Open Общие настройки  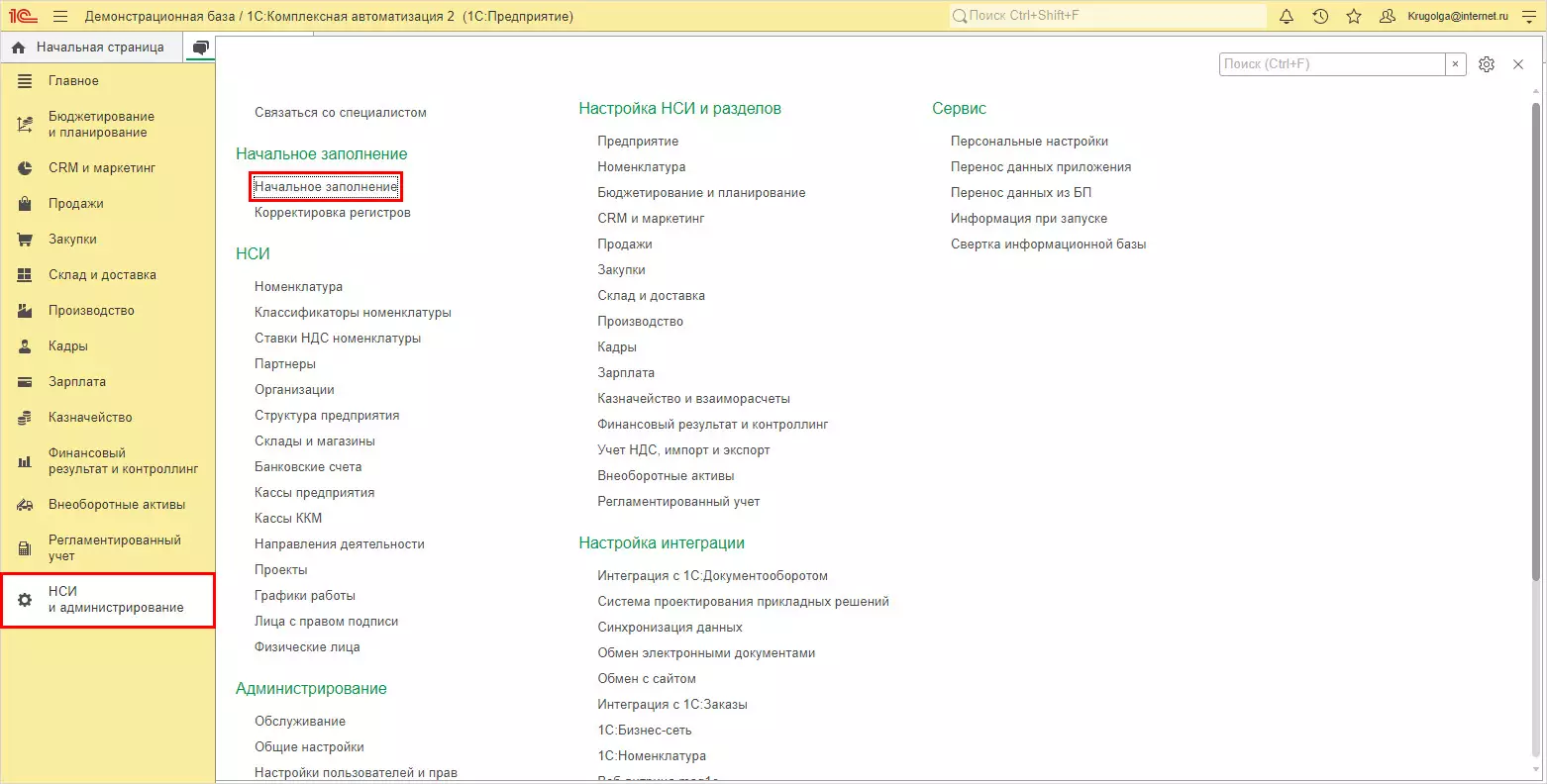pos(309,747)
